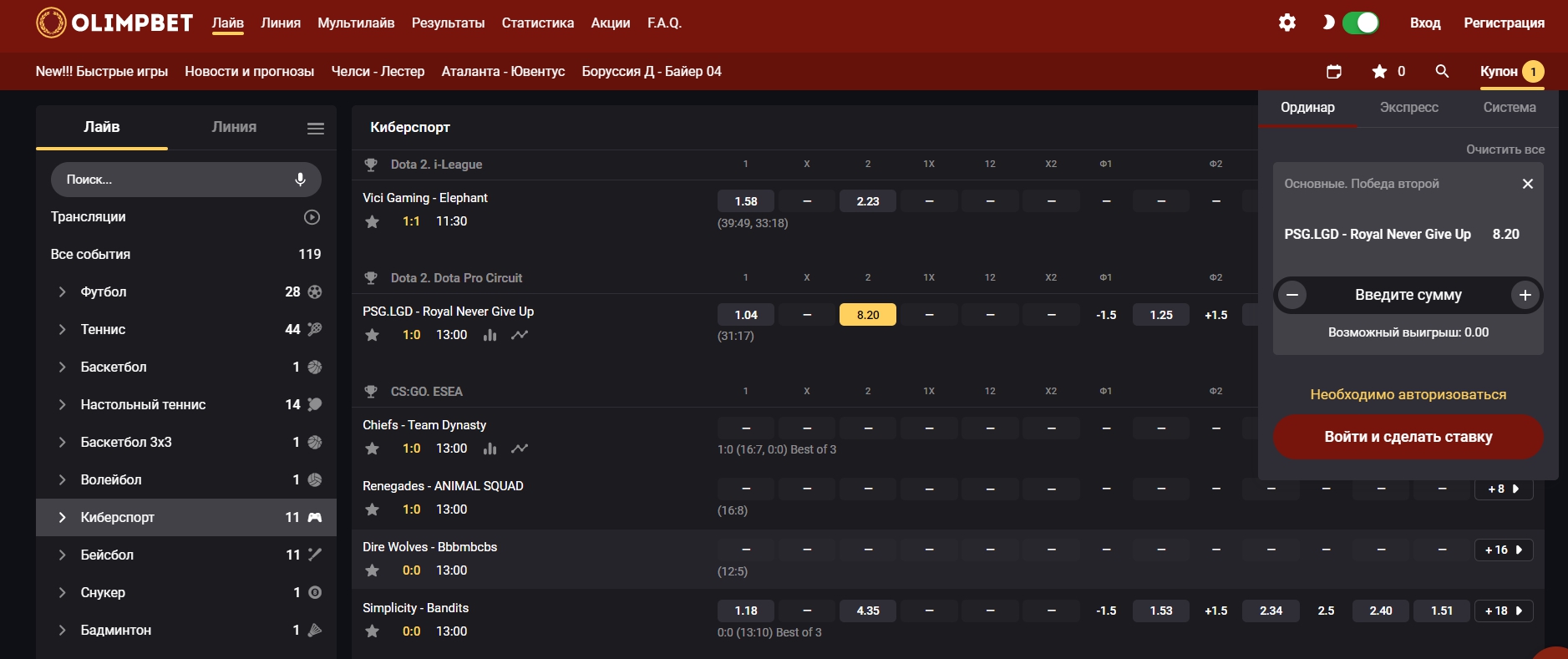The width and height of the screenshot is (1568, 659).
Task: Open the calendar icon in header
Action: pyautogui.click(x=1334, y=72)
